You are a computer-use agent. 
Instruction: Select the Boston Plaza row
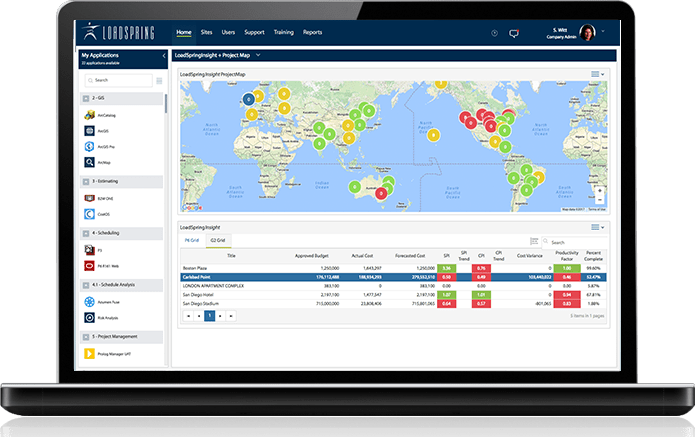393,268
